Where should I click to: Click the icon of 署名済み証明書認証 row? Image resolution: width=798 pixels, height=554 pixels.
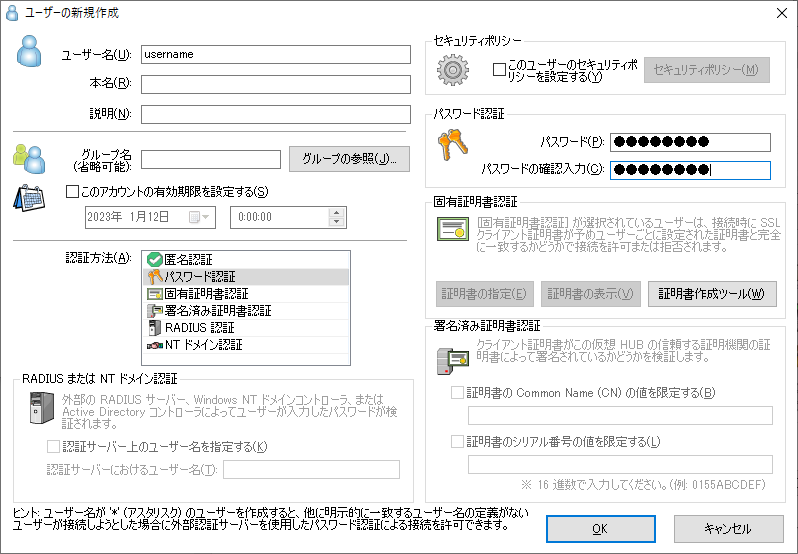(x=154, y=311)
